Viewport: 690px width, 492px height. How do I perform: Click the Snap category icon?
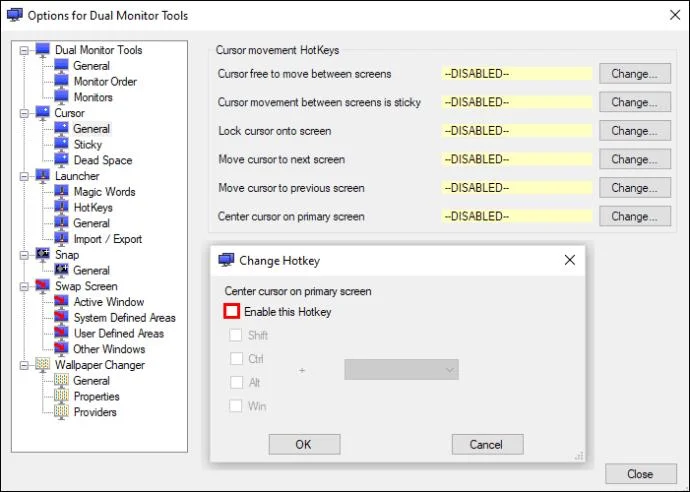pos(43,254)
